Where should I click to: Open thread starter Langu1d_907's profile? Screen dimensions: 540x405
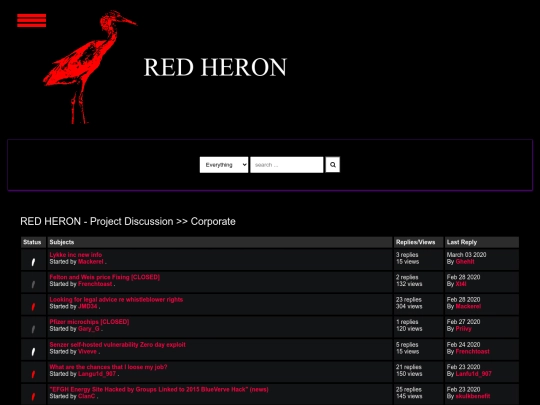(x=97, y=374)
